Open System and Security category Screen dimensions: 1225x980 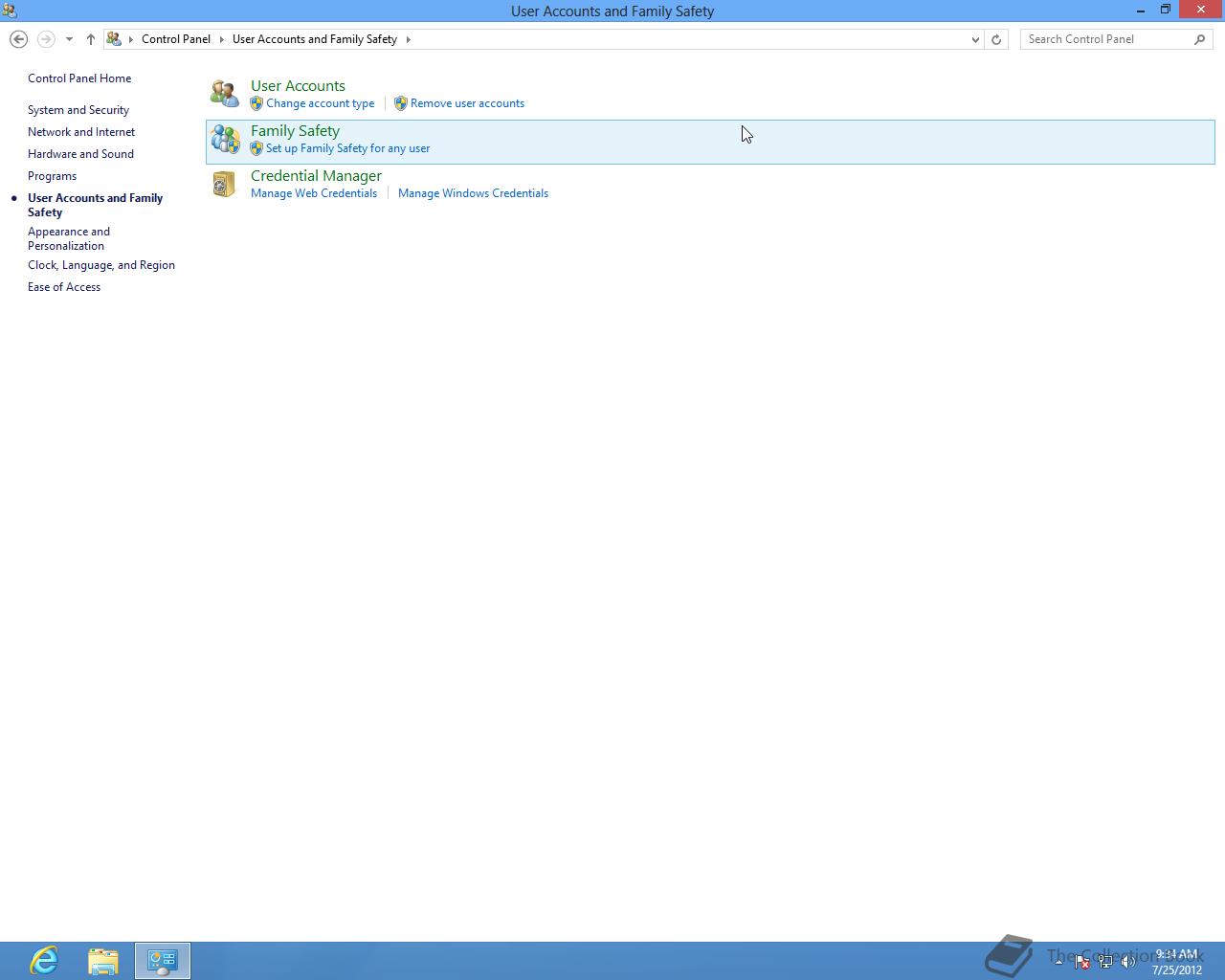point(78,110)
